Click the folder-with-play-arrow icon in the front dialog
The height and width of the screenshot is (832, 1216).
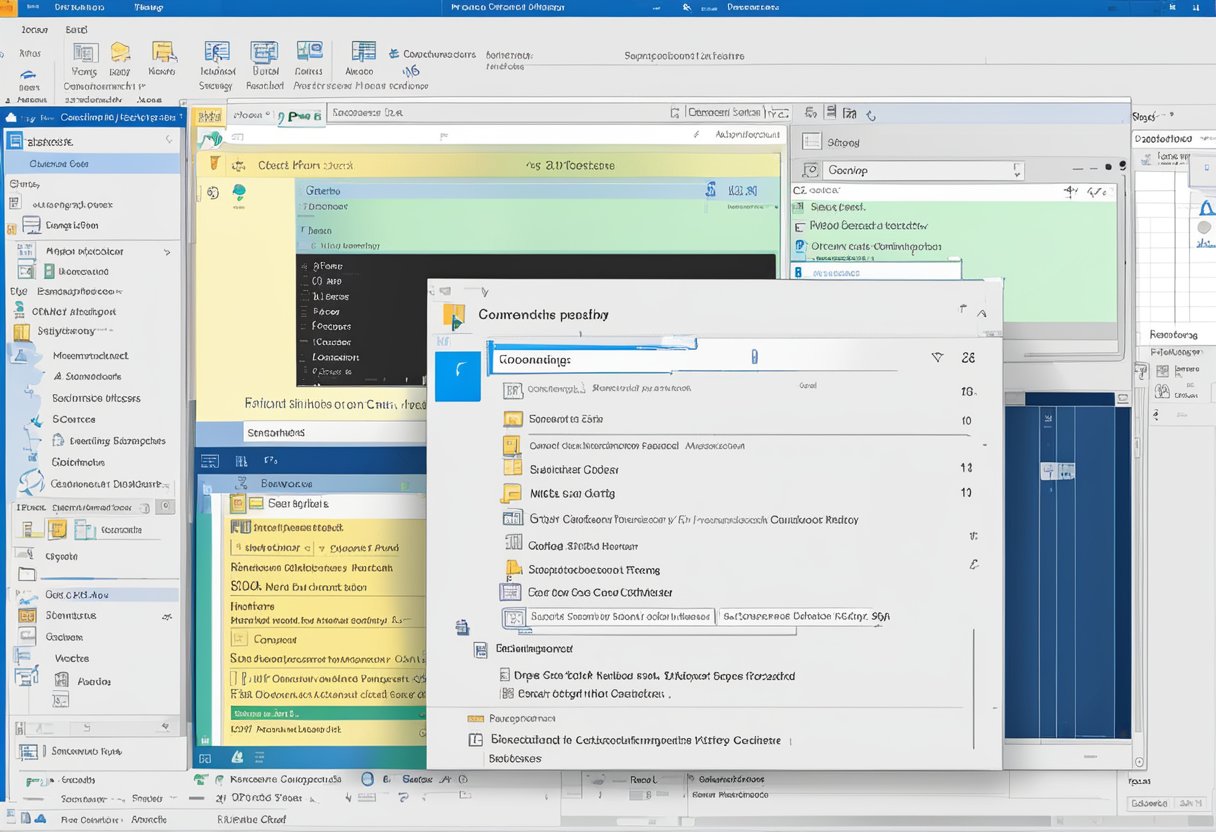[x=454, y=315]
